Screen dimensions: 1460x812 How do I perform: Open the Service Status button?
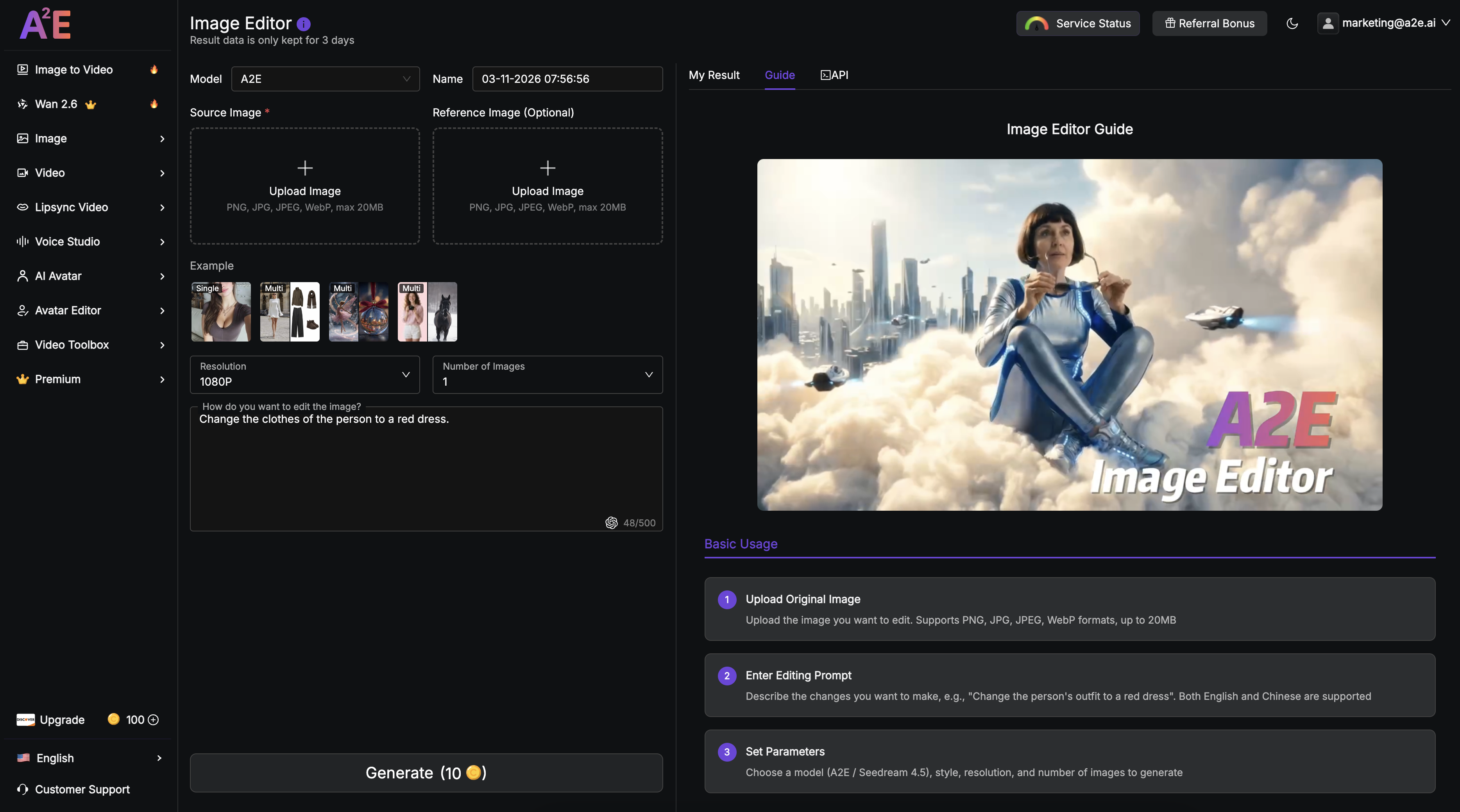(x=1077, y=23)
